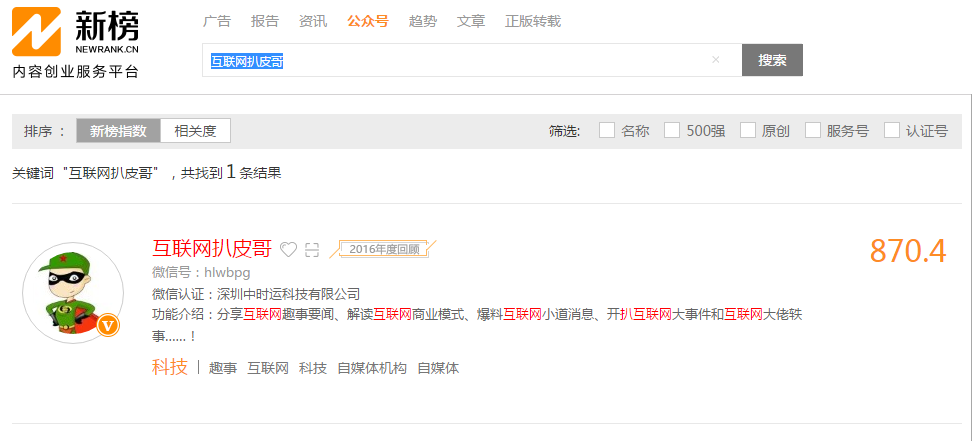Open the 广告 navigation tab

pyautogui.click(x=217, y=21)
